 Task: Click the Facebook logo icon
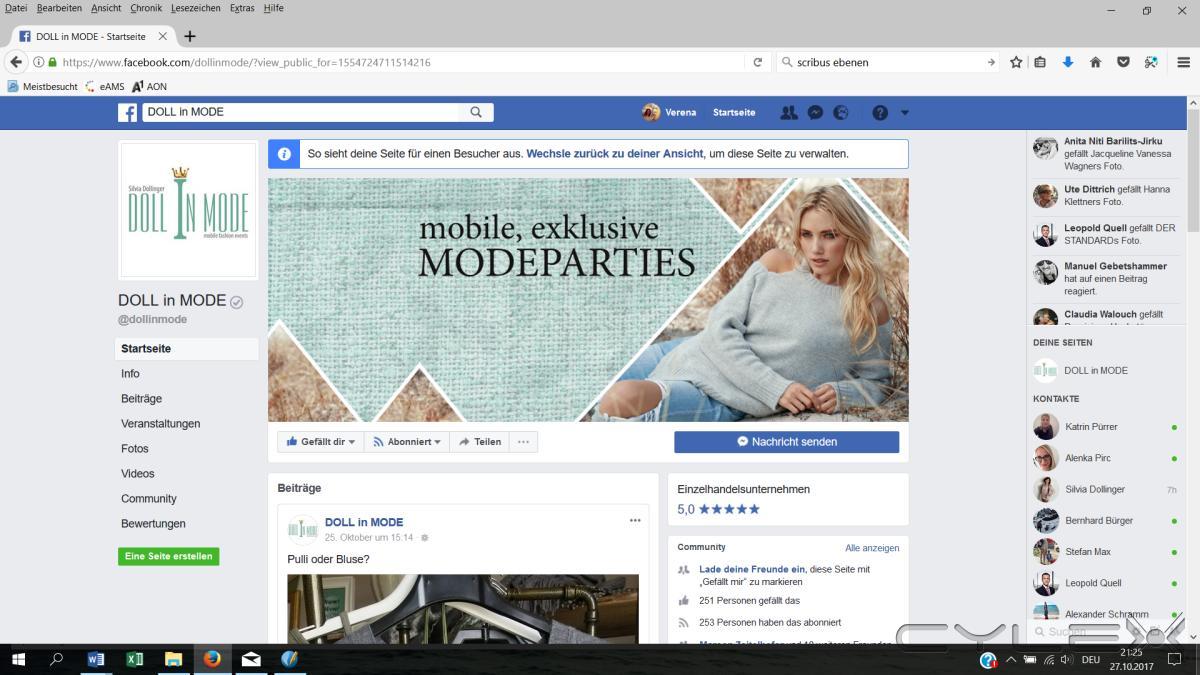coord(127,113)
